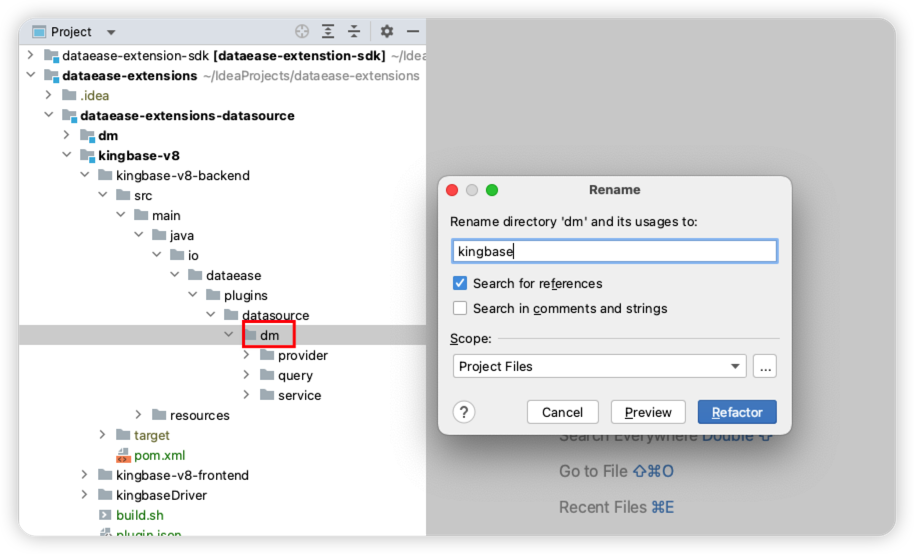The height and width of the screenshot is (554, 914).
Task: Expand the .idea folder
Action: [48, 95]
